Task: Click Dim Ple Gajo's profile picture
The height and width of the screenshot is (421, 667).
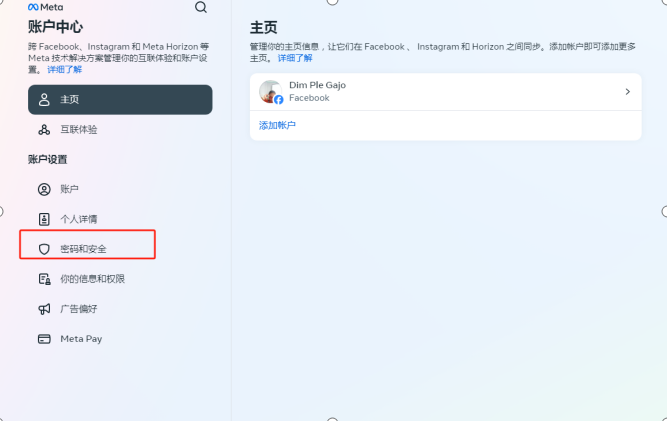Action: coord(270,92)
